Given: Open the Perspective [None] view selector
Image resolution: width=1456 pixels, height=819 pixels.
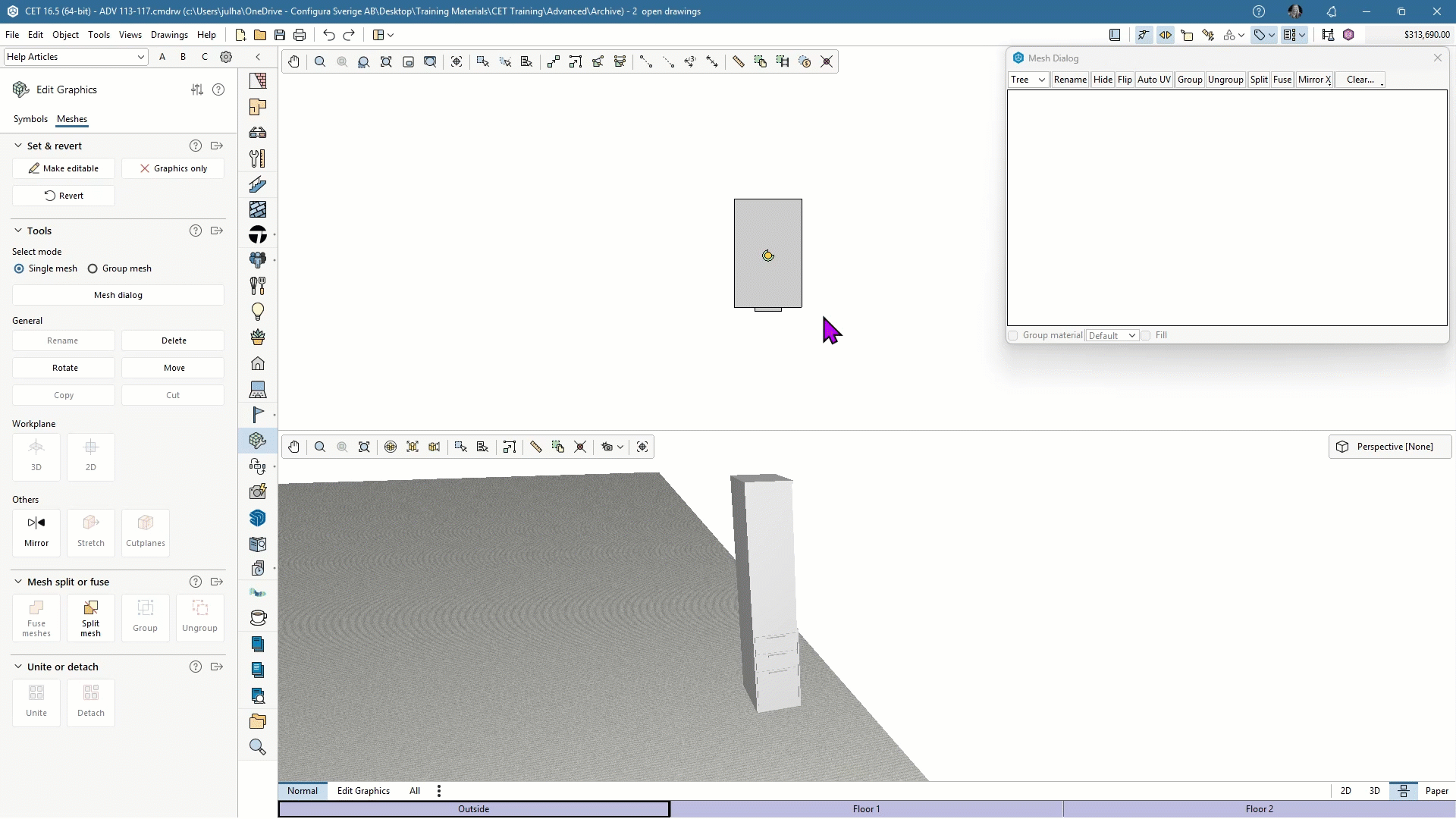Looking at the screenshot, I should pos(1390,447).
